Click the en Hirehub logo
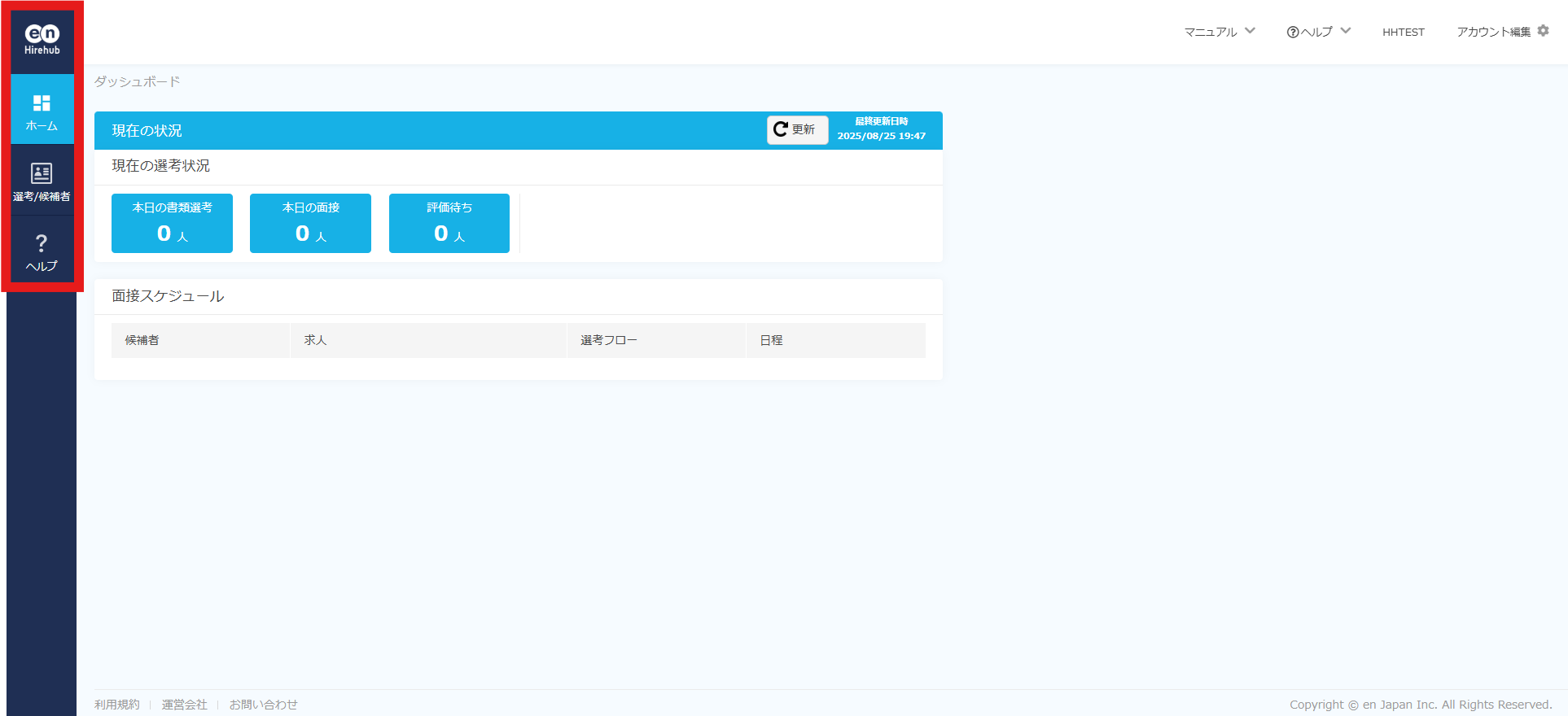 click(x=42, y=39)
